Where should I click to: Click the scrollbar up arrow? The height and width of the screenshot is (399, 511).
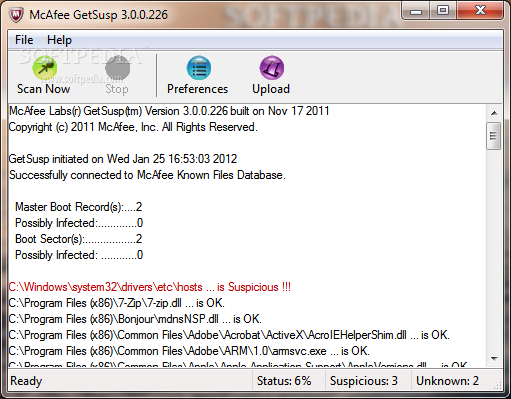(x=494, y=113)
